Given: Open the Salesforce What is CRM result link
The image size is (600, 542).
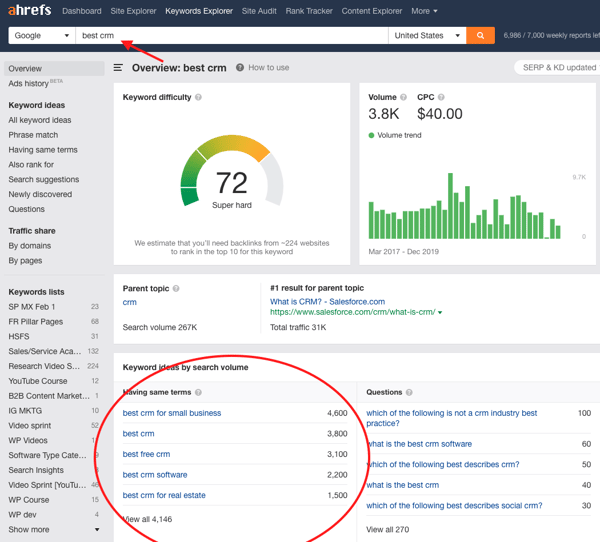Looking at the screenshot, I should [x=327, y=301].
